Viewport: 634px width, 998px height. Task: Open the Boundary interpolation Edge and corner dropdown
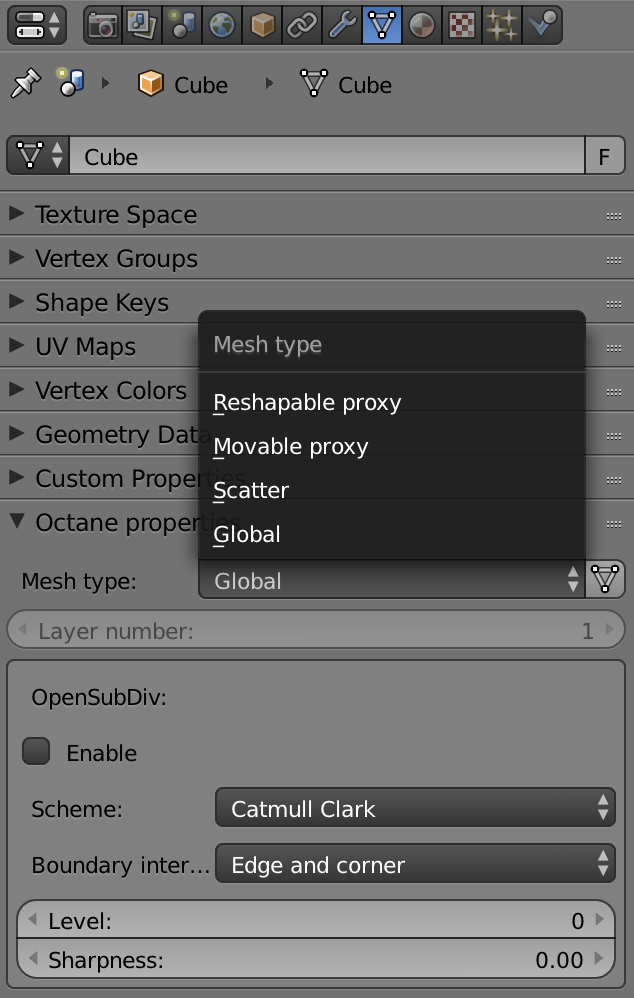[x=415, y=864]
